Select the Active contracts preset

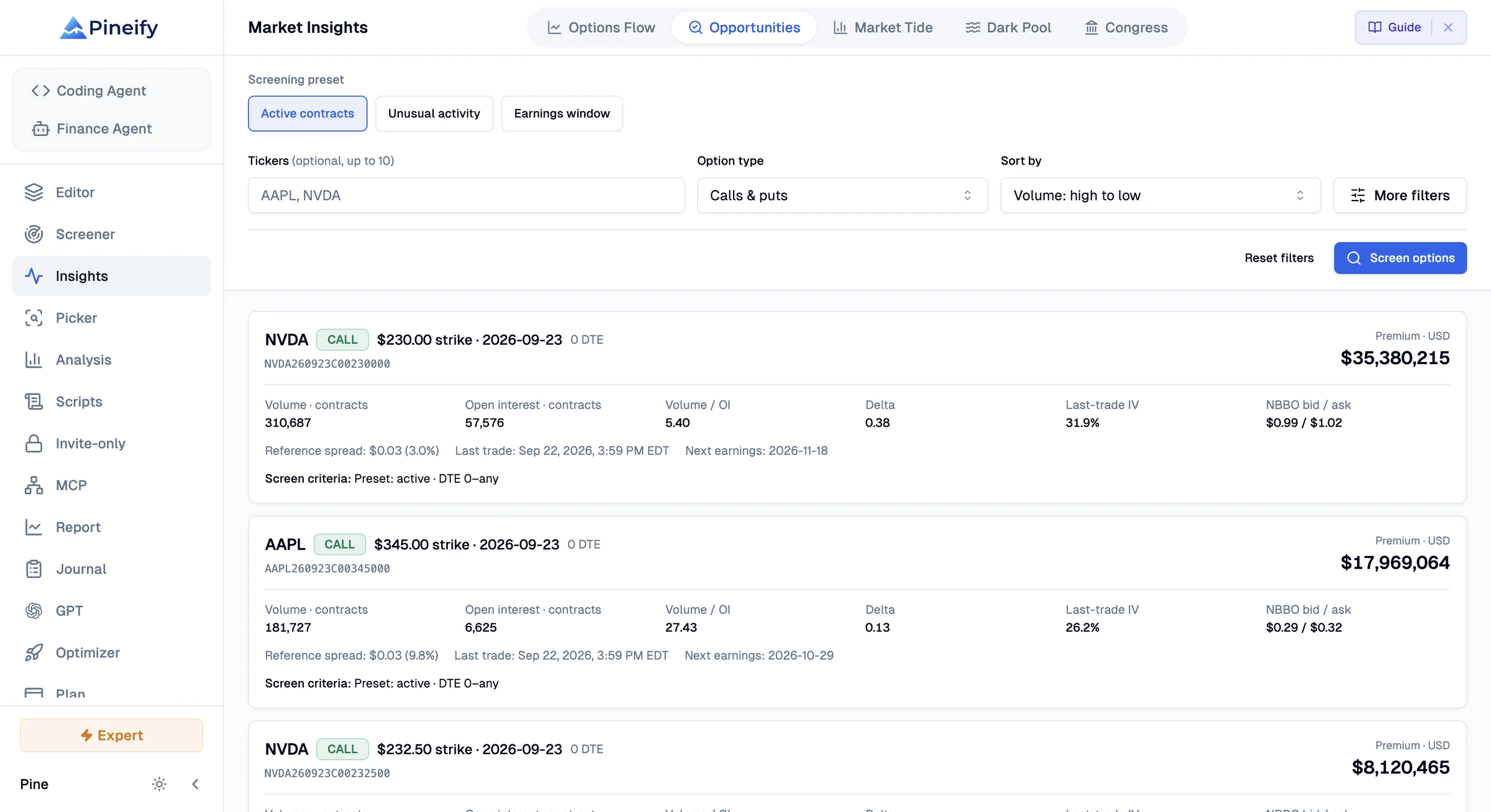(308, 114)
